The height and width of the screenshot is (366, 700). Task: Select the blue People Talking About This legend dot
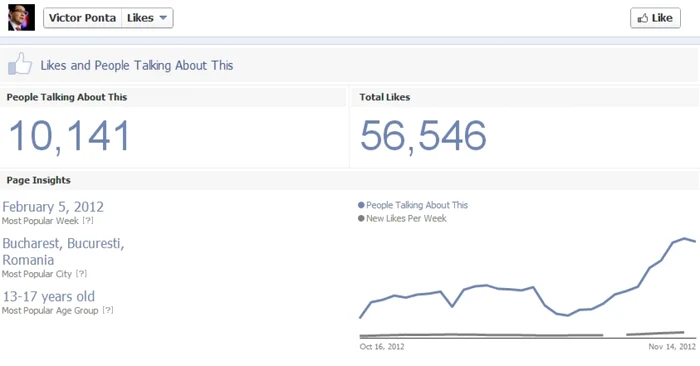click(x=361, y=205)
